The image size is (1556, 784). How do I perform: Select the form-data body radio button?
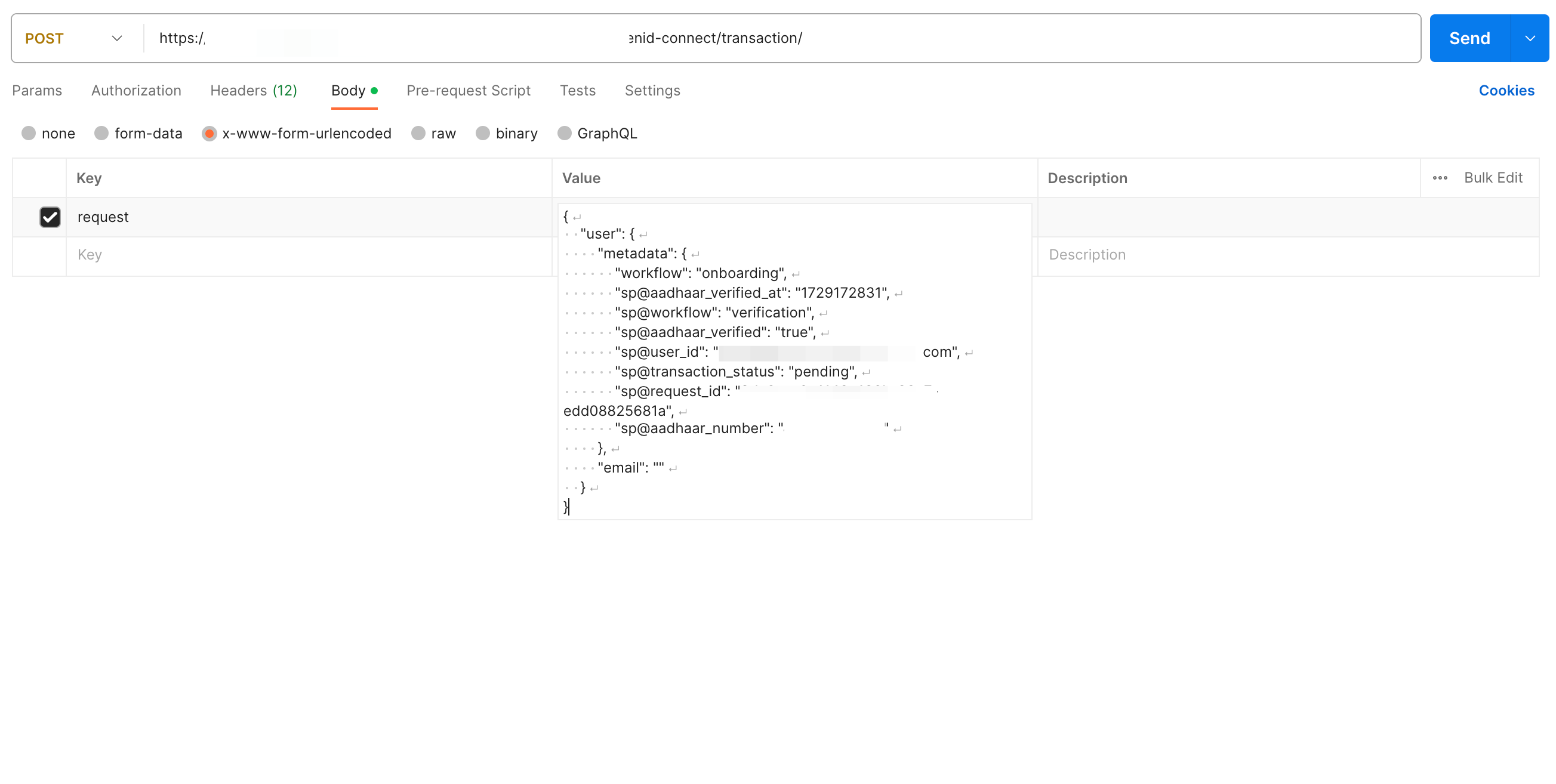point(100,134)
